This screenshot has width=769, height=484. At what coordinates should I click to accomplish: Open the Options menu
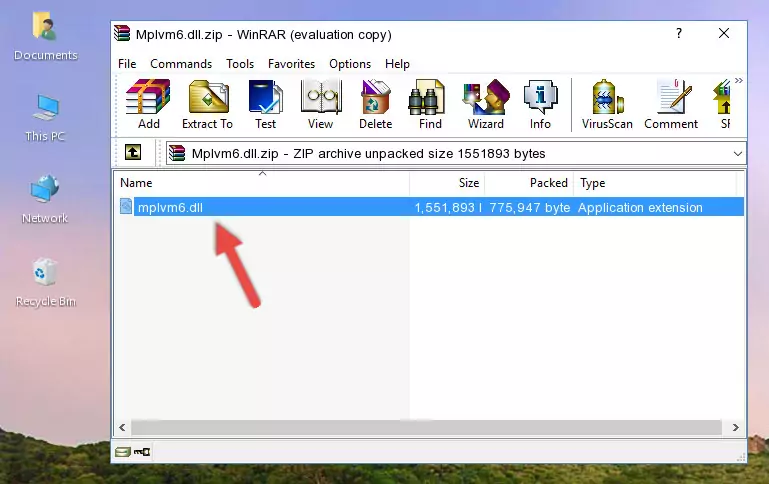point(350,64)
